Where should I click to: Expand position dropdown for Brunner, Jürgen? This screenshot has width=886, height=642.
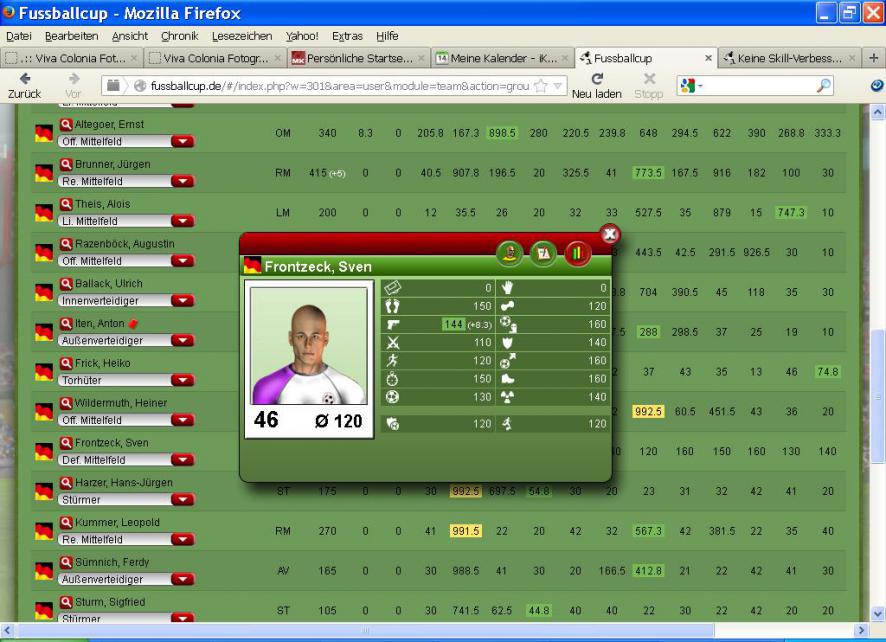click(x=182, y=181)
